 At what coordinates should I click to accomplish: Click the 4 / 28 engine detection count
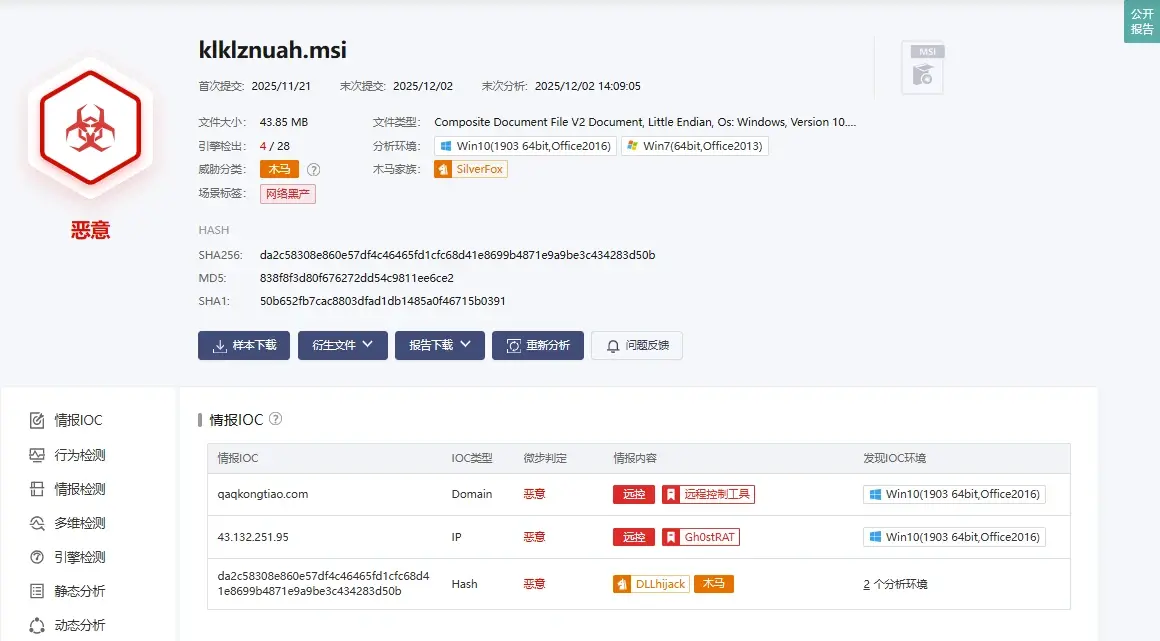tap(274, 146)
